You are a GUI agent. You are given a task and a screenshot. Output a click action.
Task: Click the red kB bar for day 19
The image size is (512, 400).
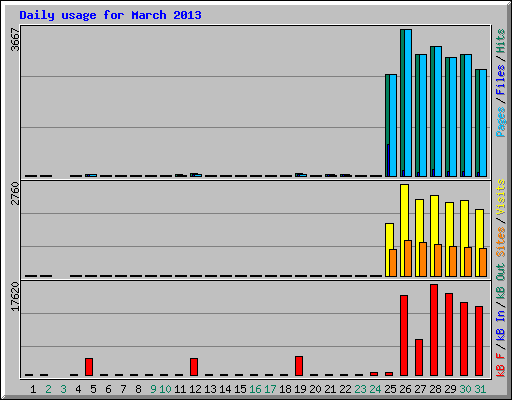[299, 366]
